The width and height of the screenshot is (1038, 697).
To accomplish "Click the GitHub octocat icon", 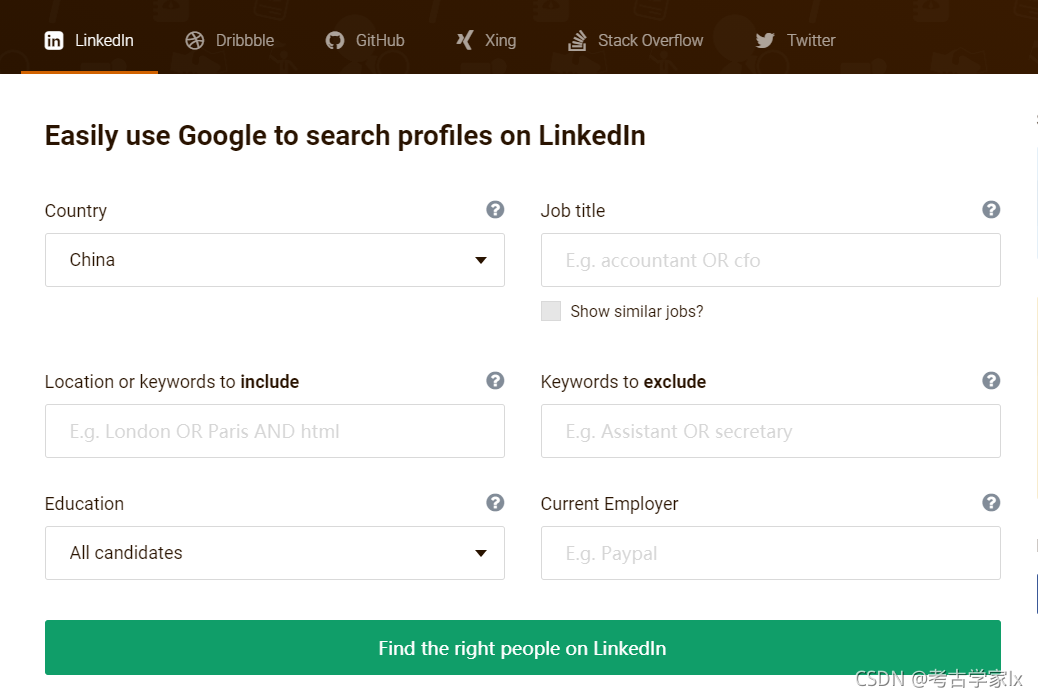I will pos(335,40).
